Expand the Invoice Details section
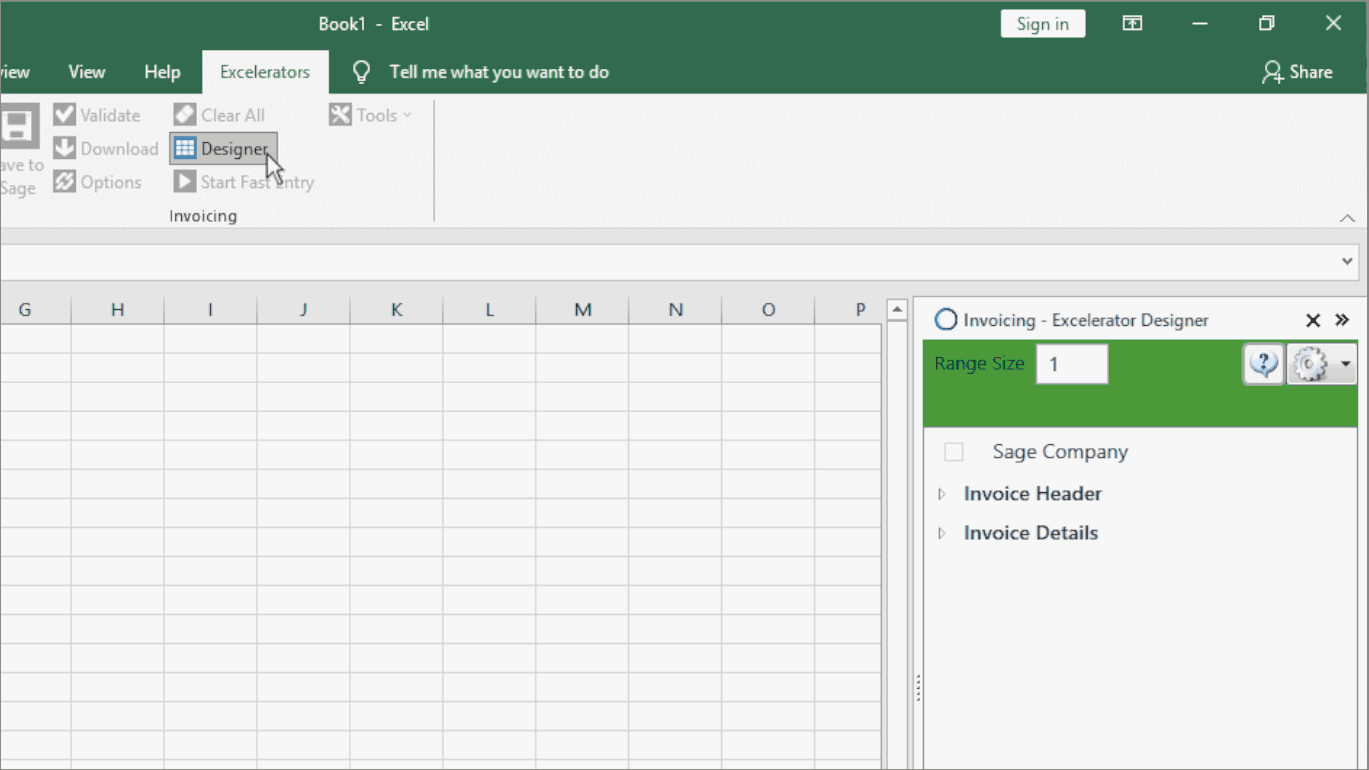The height and width of the screenshot is (770, 1369). (x=941, y=532)
